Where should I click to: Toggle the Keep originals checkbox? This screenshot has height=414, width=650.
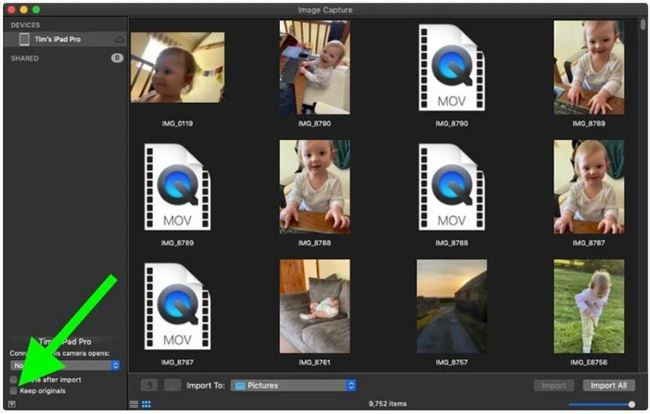click(13, 390)
